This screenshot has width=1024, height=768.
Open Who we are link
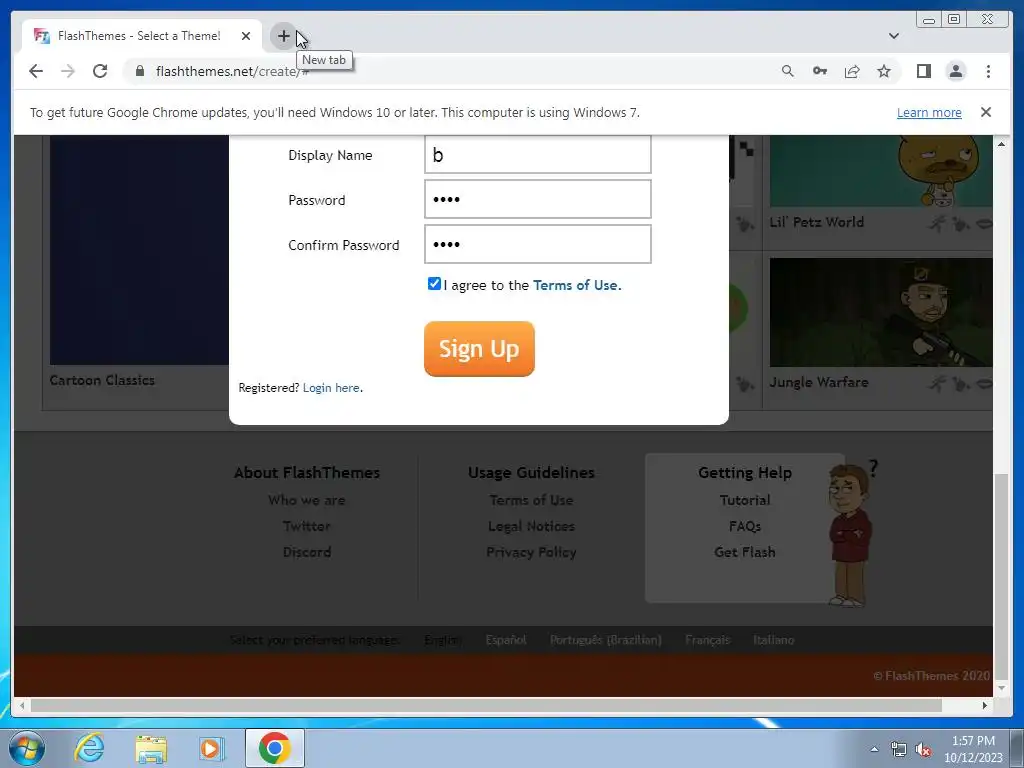click(306, 500)
